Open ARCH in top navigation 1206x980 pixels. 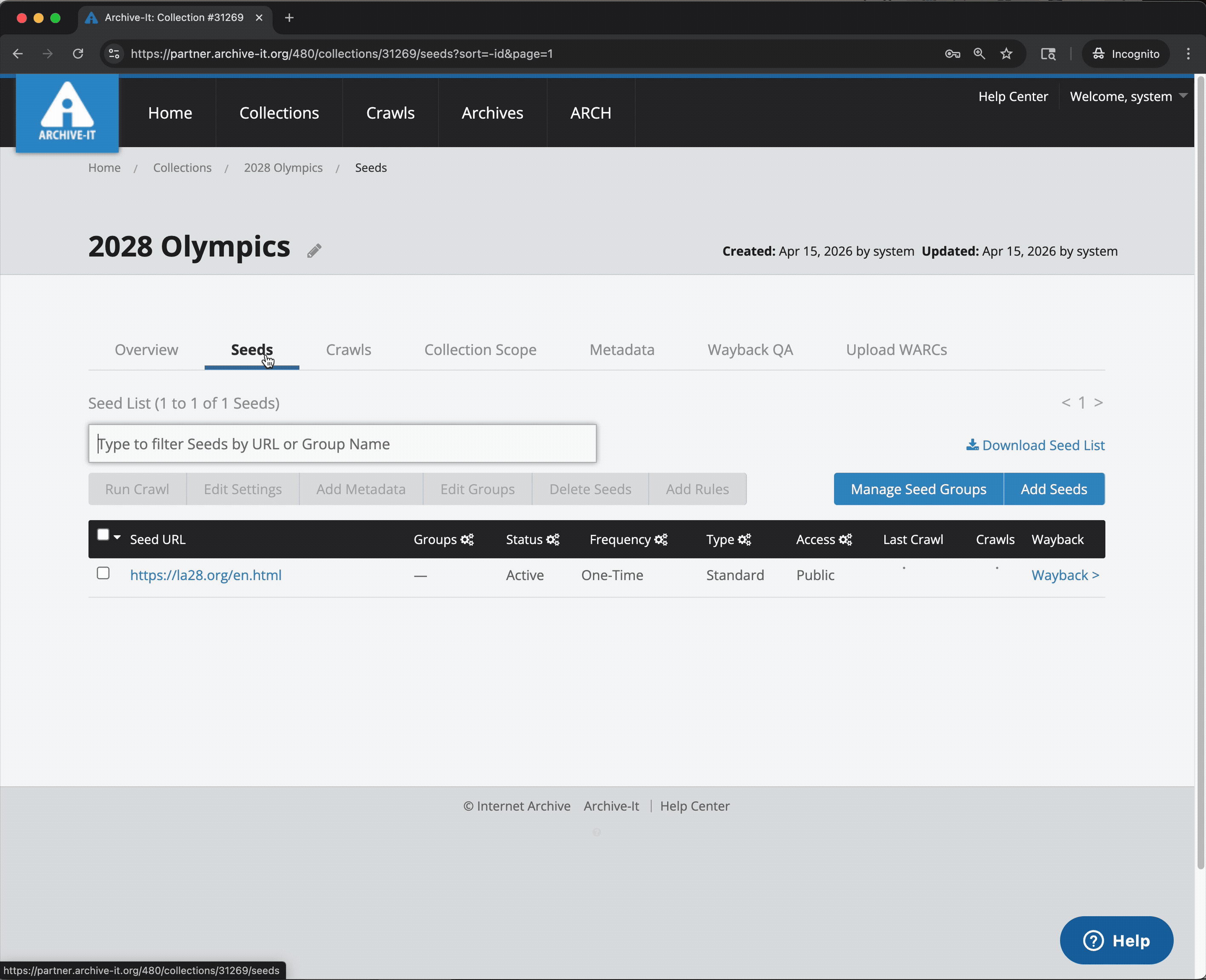(591, 113)
